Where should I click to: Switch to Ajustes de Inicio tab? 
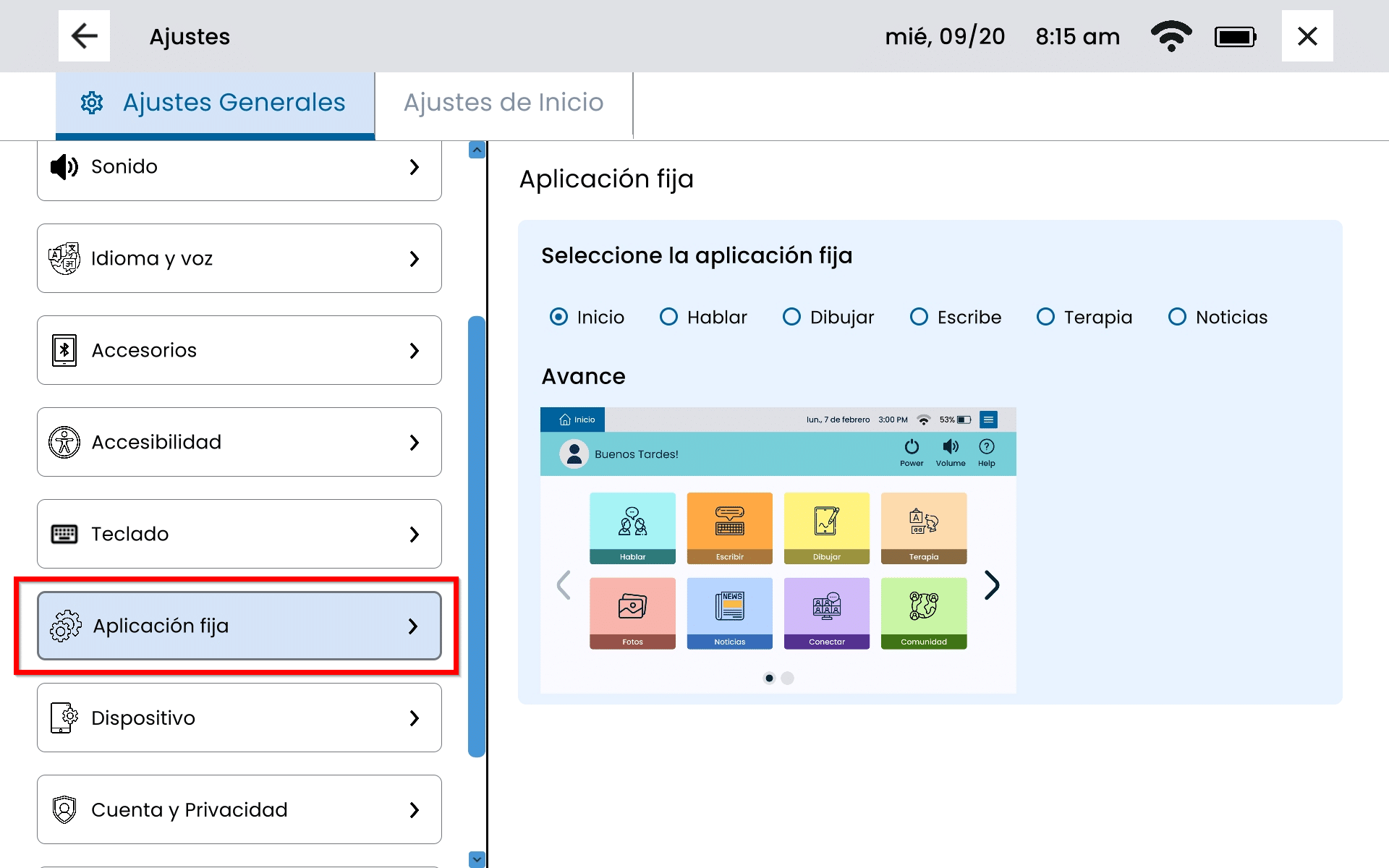click(x=504, y=103)
